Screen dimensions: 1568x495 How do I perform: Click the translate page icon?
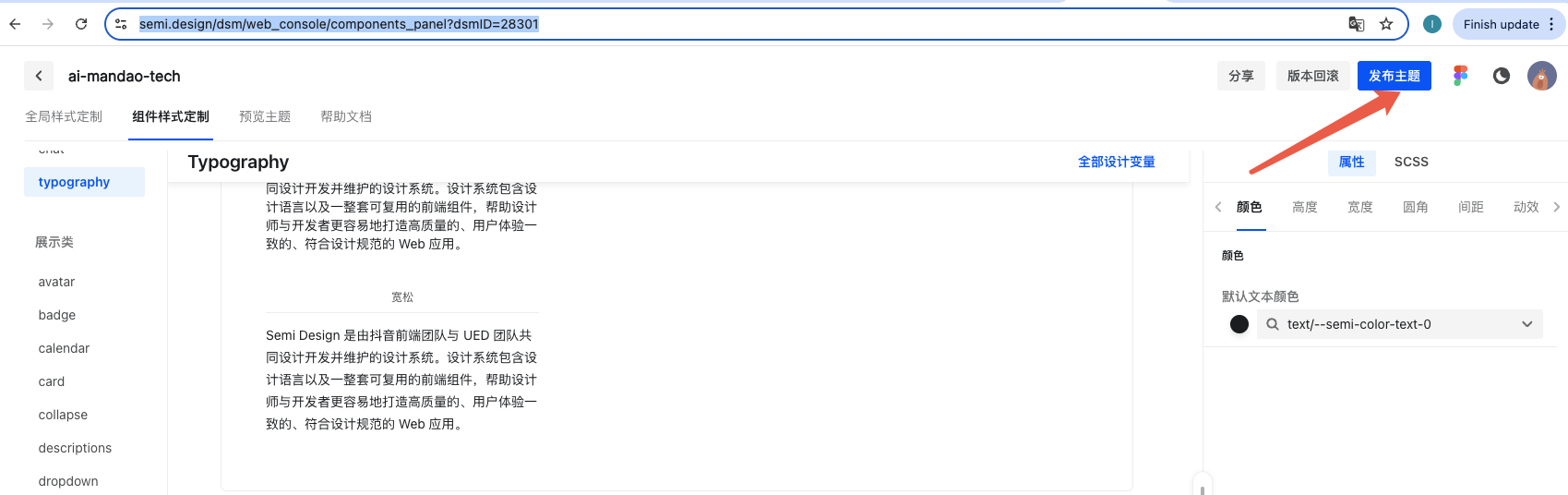pyautogui.click(x=1356, y=24)
